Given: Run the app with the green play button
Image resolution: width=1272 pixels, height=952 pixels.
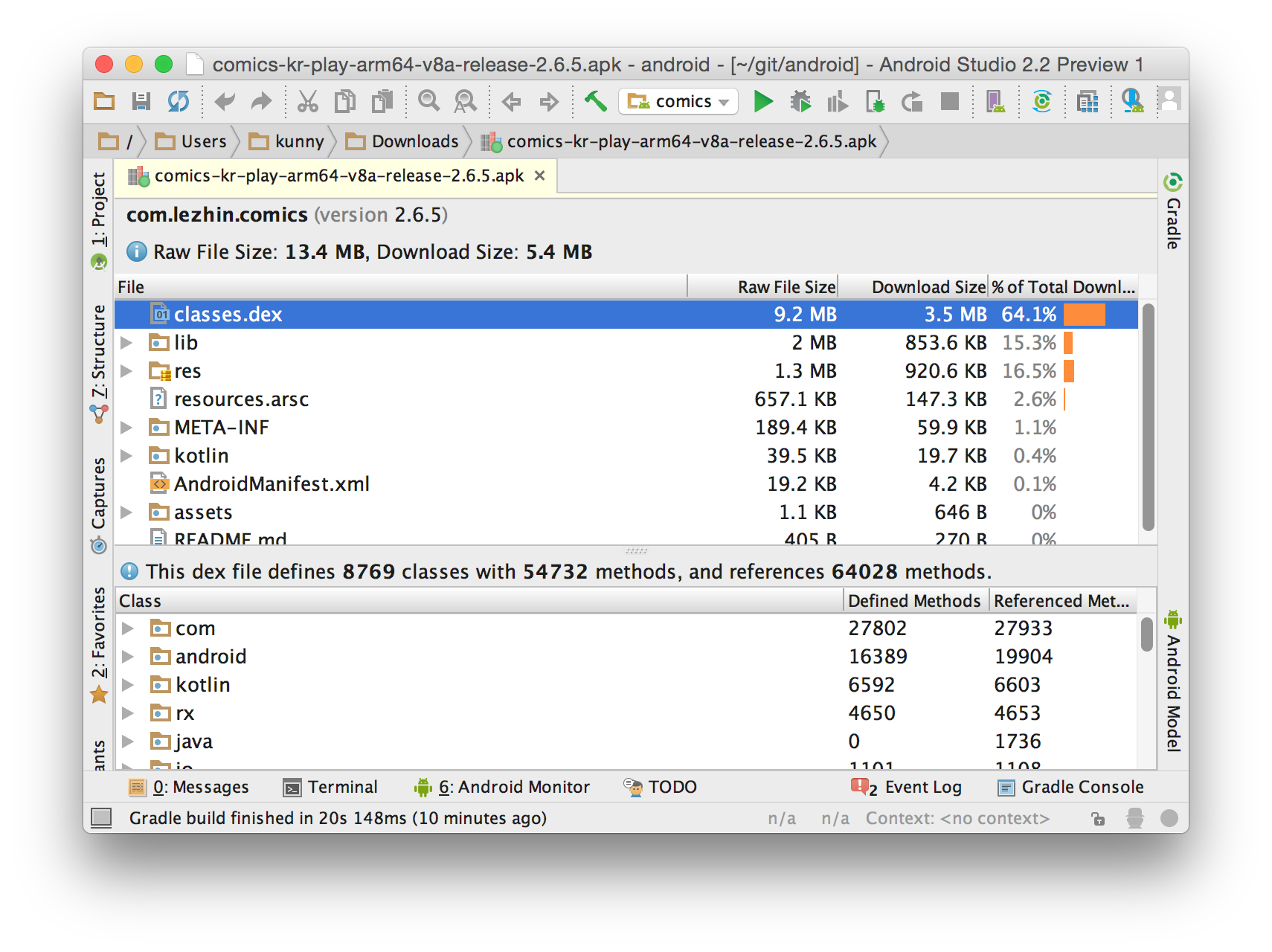Looking at the screenshot, I should [x=763, y=101].
